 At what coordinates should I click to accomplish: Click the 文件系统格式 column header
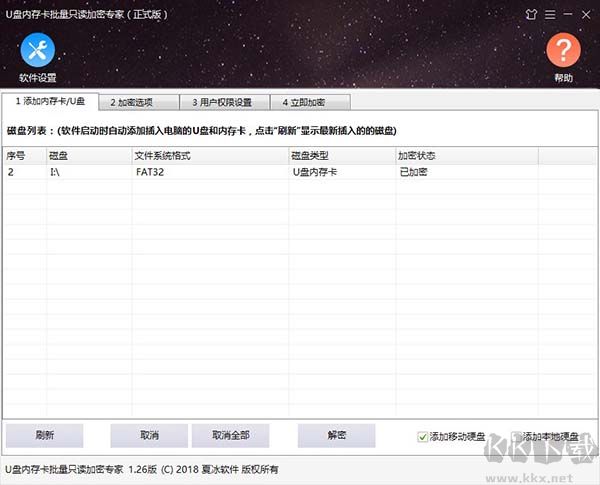point(210,156)
